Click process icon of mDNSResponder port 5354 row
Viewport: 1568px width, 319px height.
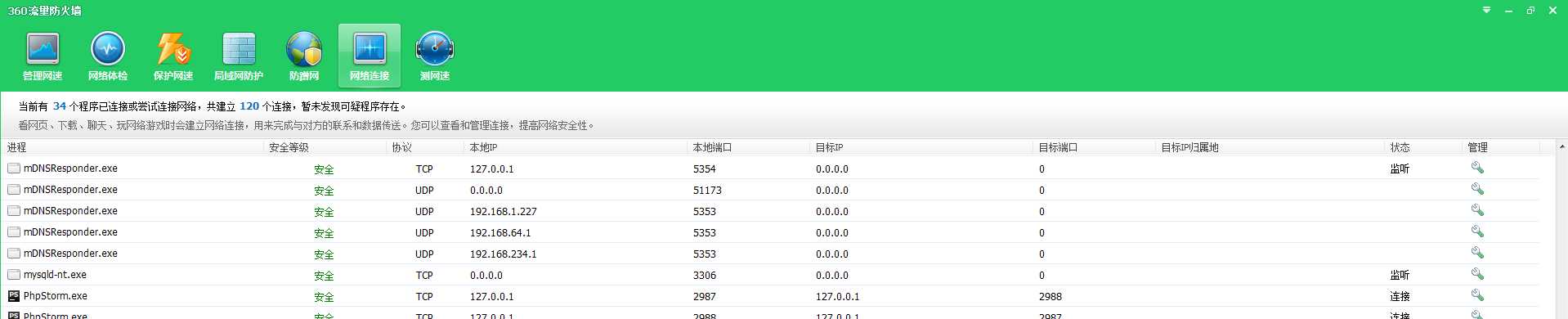[14, 168]
